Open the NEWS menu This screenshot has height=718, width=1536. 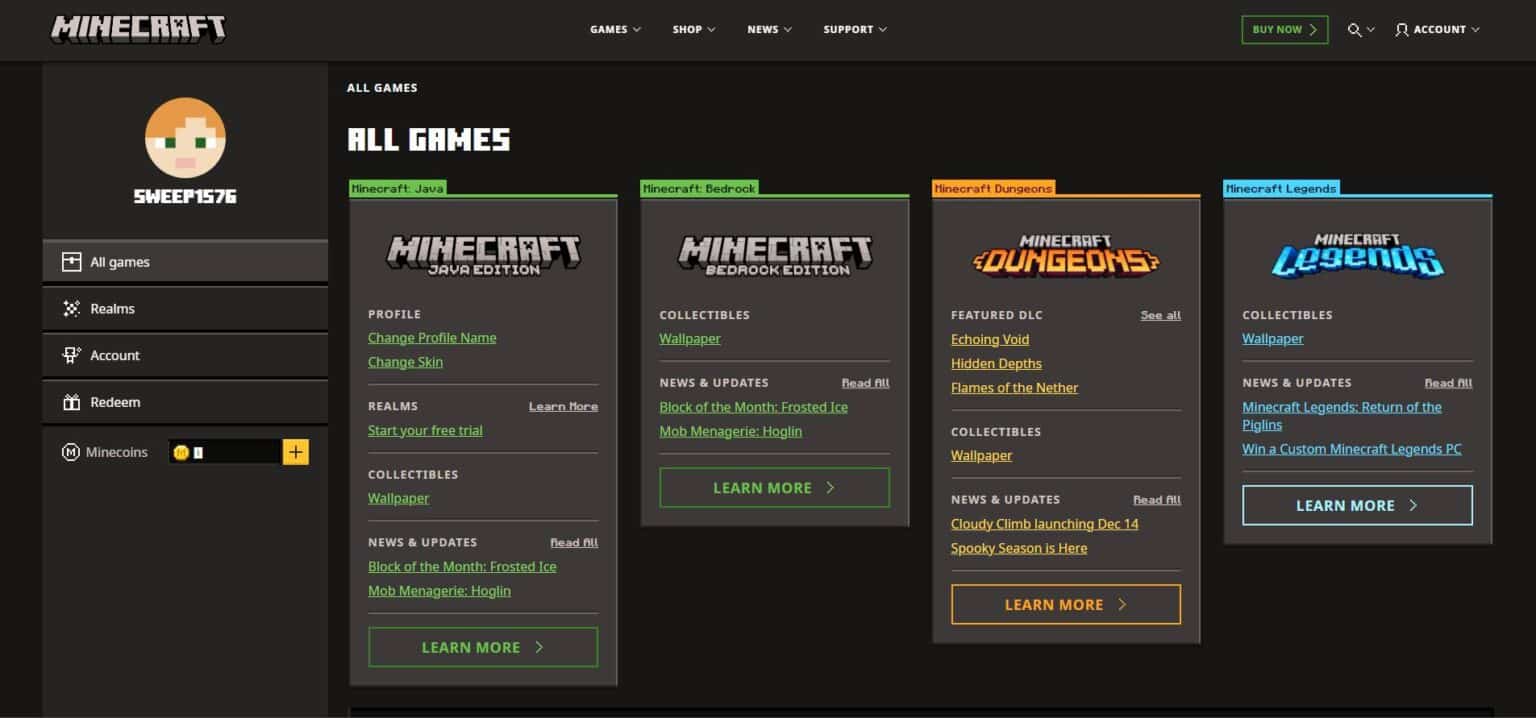point(768,29)
